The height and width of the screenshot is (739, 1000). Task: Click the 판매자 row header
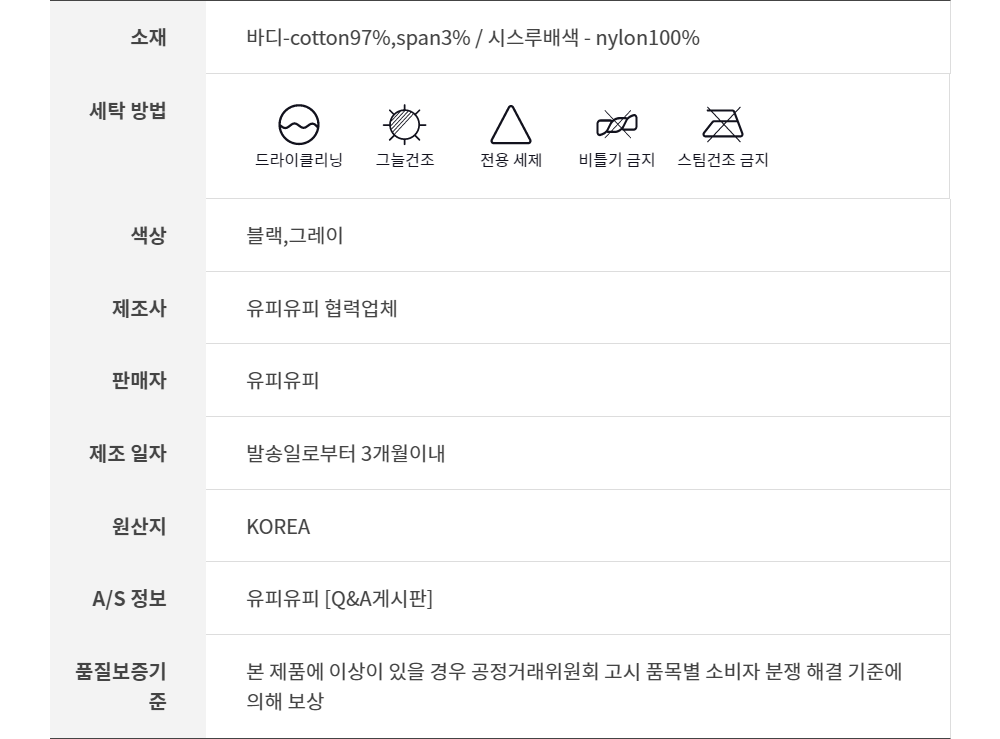(x=139, y=381)
